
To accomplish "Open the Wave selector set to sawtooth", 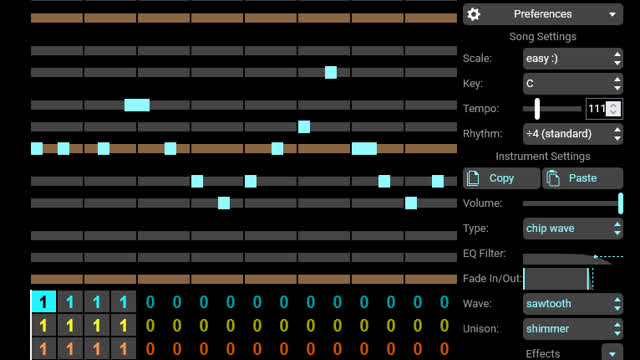I will coord(573,304).
